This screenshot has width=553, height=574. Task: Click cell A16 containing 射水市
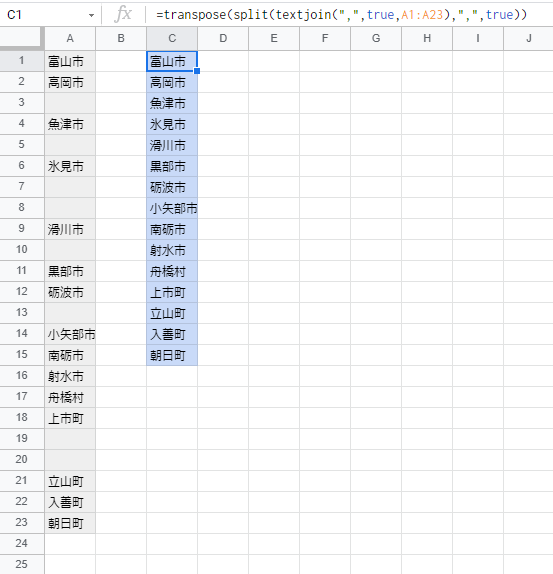(70, 376)
